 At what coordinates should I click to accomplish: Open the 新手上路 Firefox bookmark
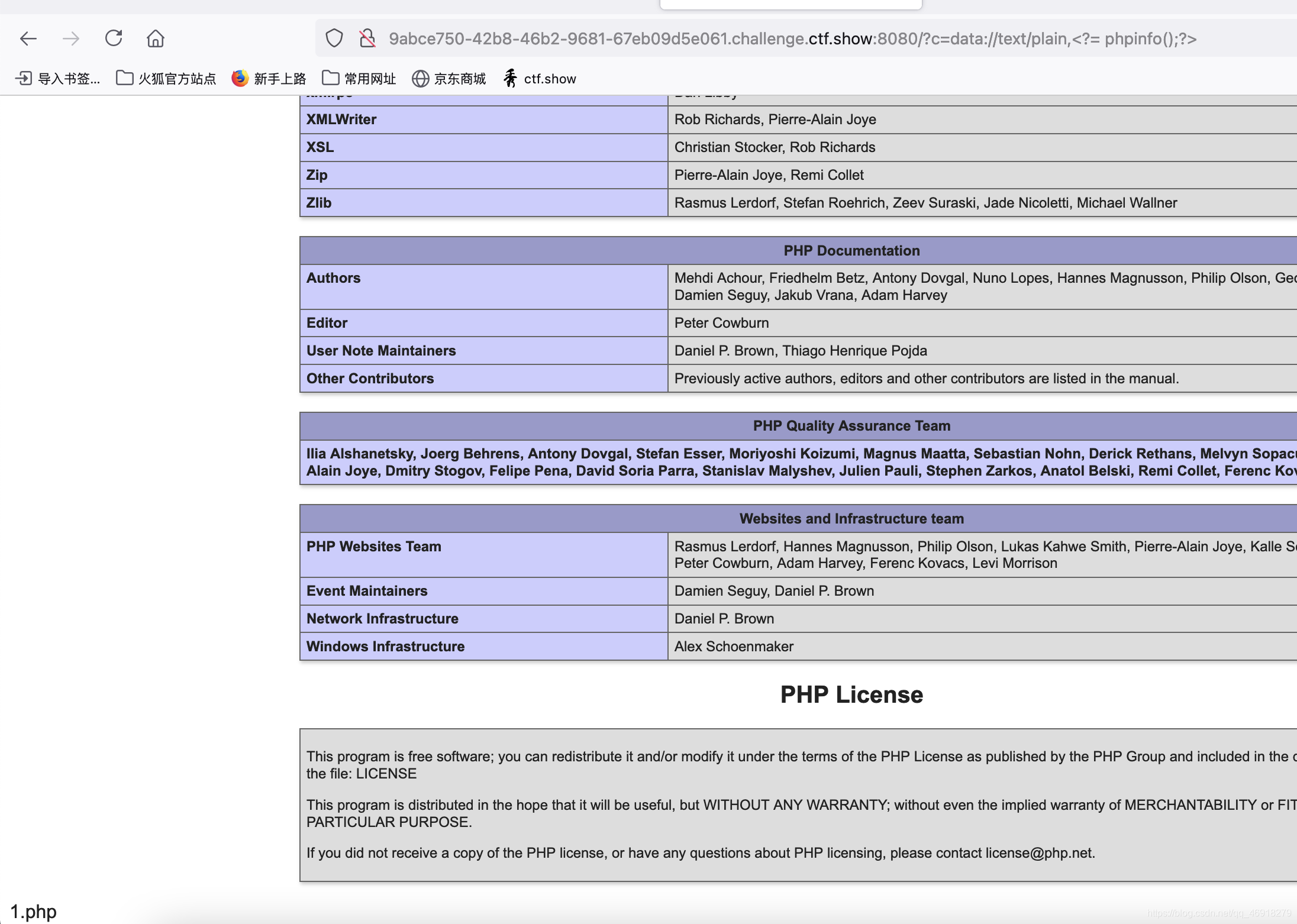pos(269,79)
